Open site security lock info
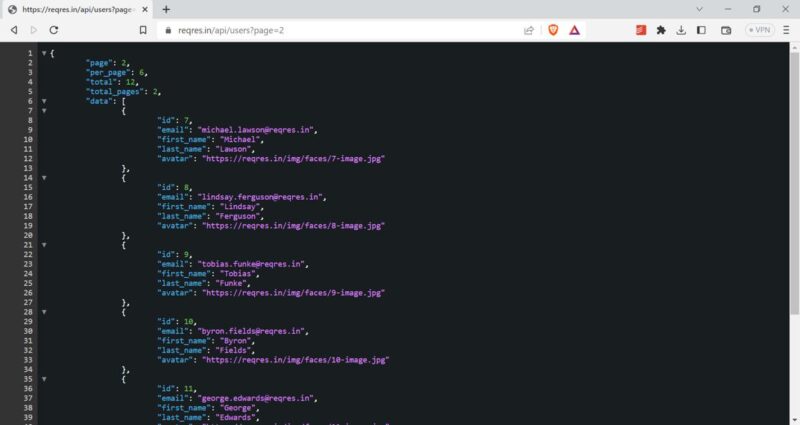Image resolution: width=800 pixels, height=425 pixels. point(168,30)
